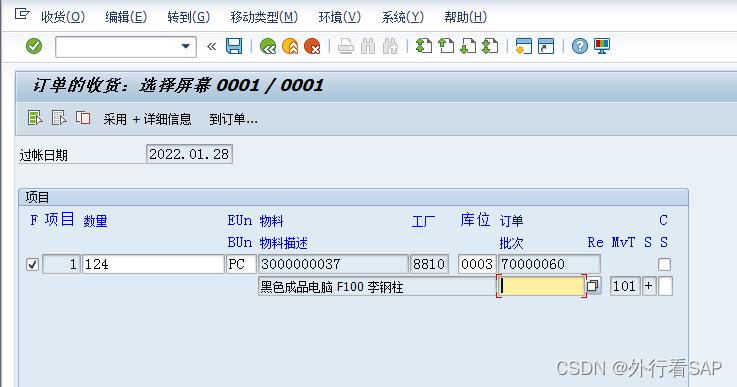Click the 批次 column header
The image size is (737, 387).
coord(511,243)
